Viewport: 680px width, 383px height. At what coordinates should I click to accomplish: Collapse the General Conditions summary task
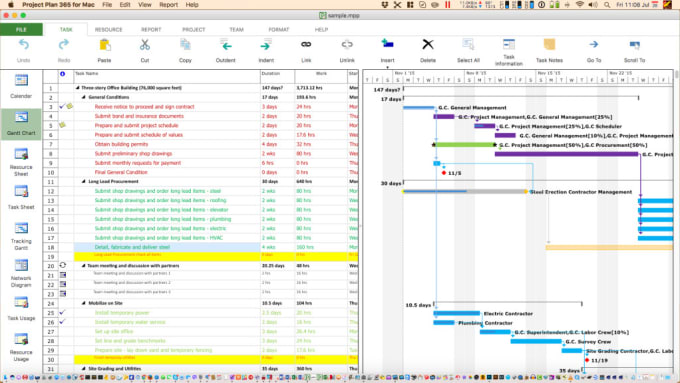tap(84, 97)
